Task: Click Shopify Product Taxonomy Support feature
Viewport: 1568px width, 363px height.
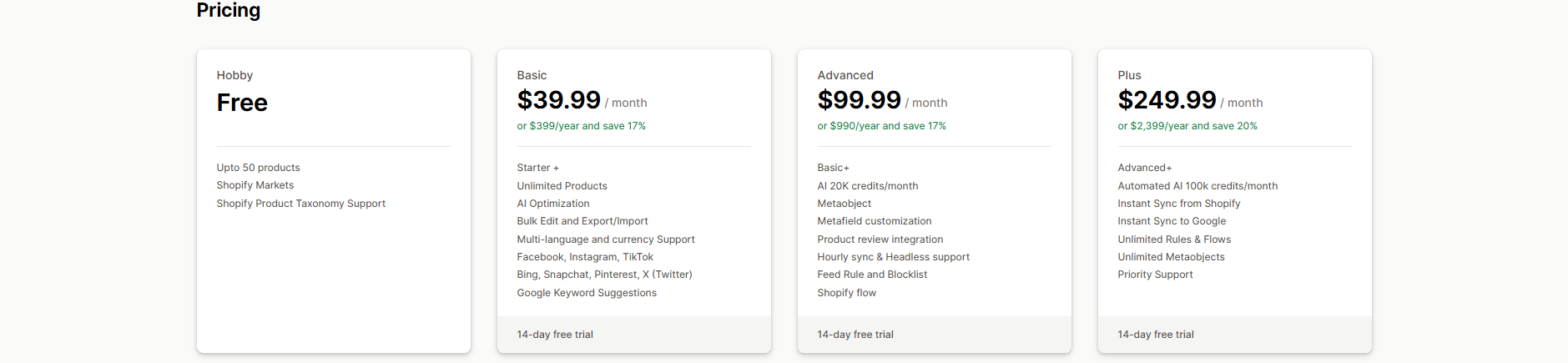Action: point(300,204)
